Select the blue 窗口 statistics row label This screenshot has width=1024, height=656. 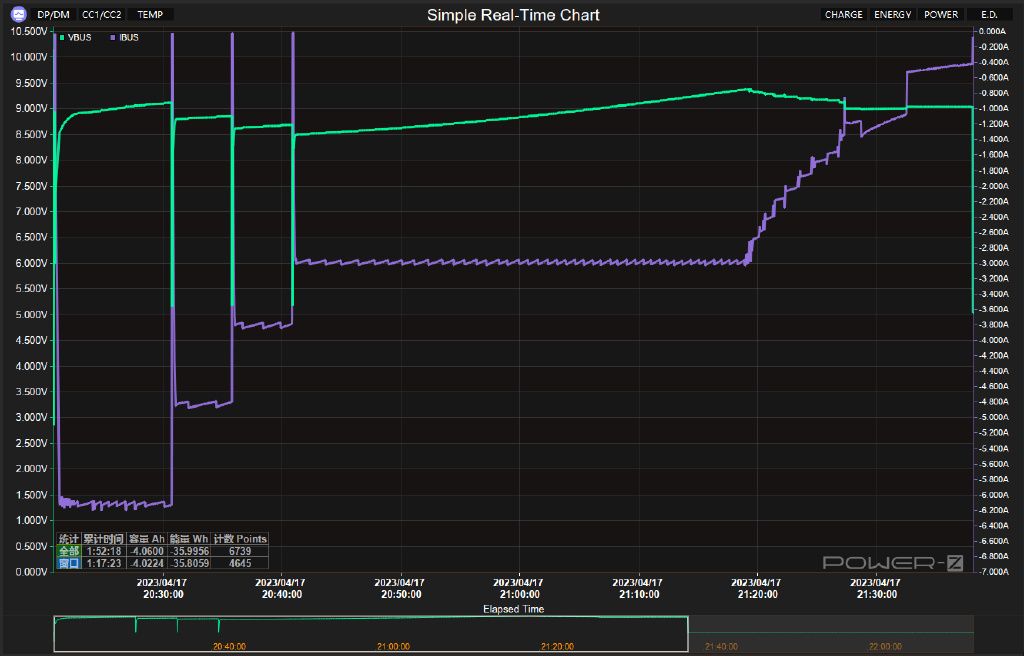68,563
